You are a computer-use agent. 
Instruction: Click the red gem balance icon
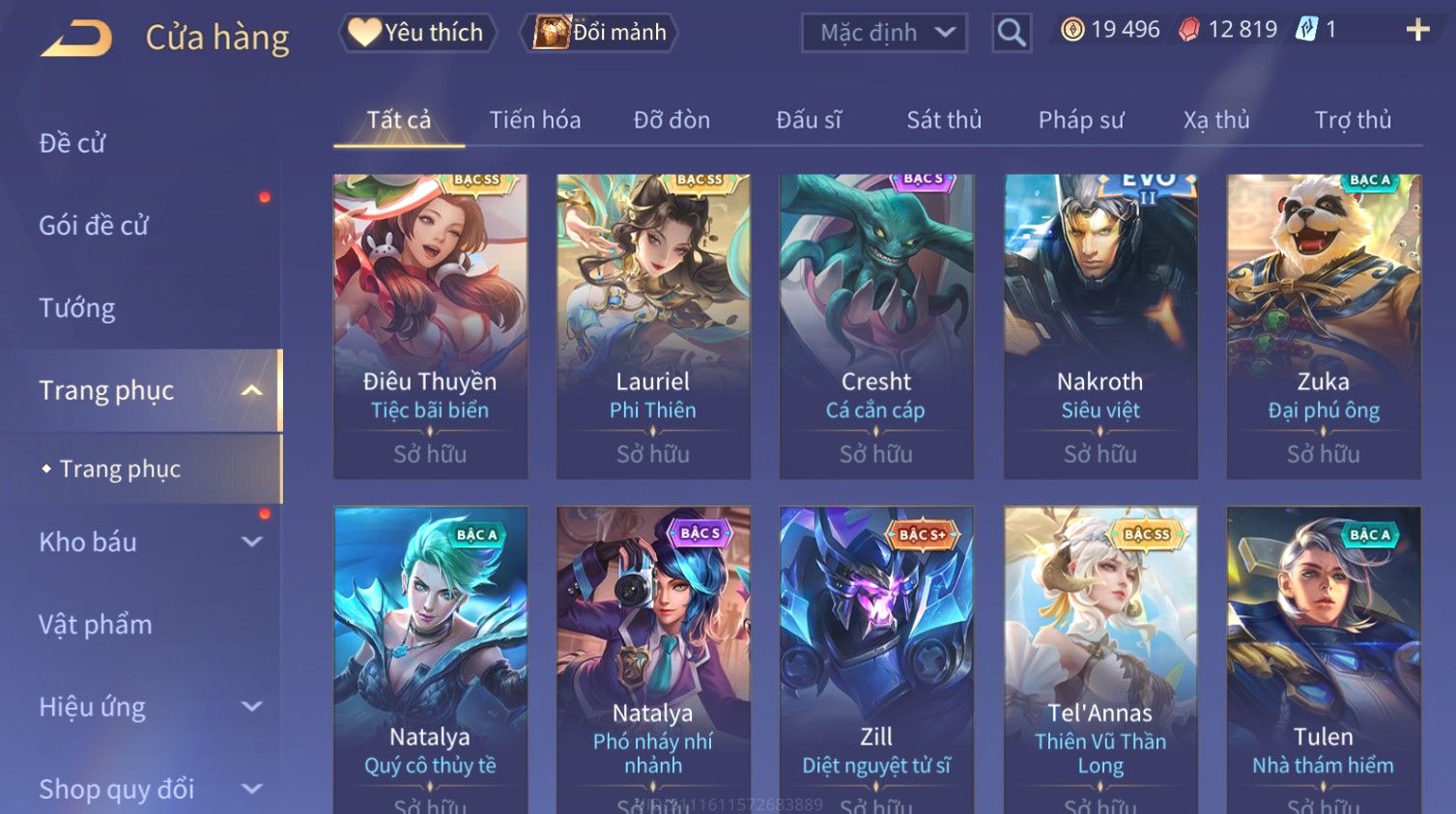coord(1189,30)
